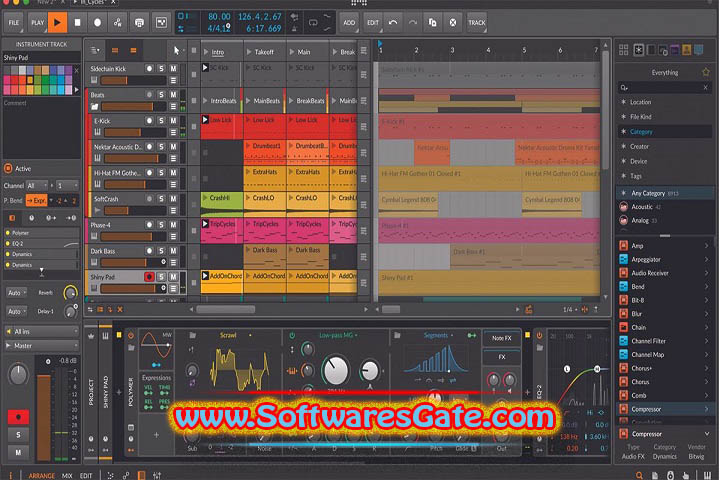The width and height of the screenshot is (720, 480).
Task: Open the browser grid view icon
Action: [x=624, y=50]
